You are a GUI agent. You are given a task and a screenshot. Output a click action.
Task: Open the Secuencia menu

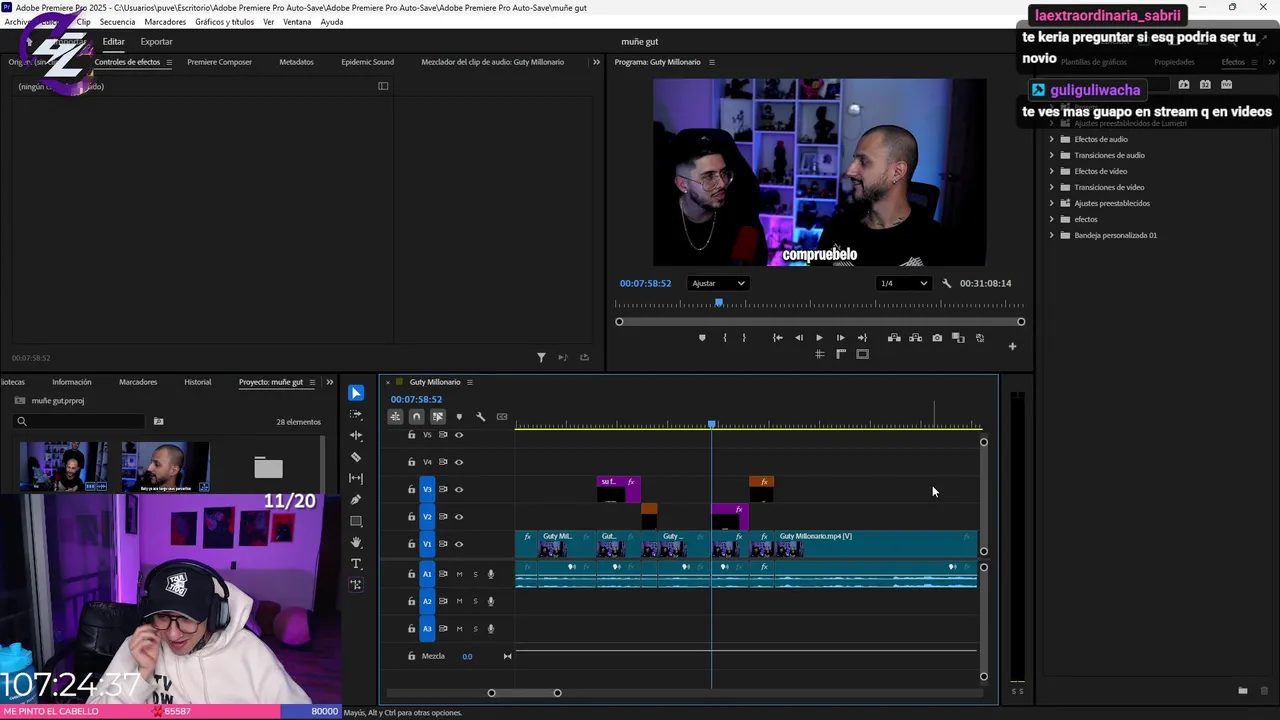click(x=117, y=22)
